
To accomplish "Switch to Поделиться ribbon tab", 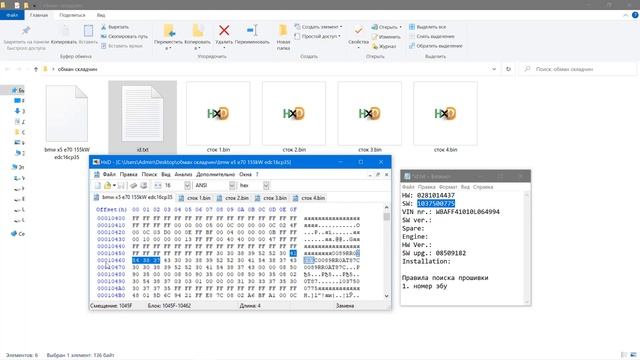I will (72, 15).
